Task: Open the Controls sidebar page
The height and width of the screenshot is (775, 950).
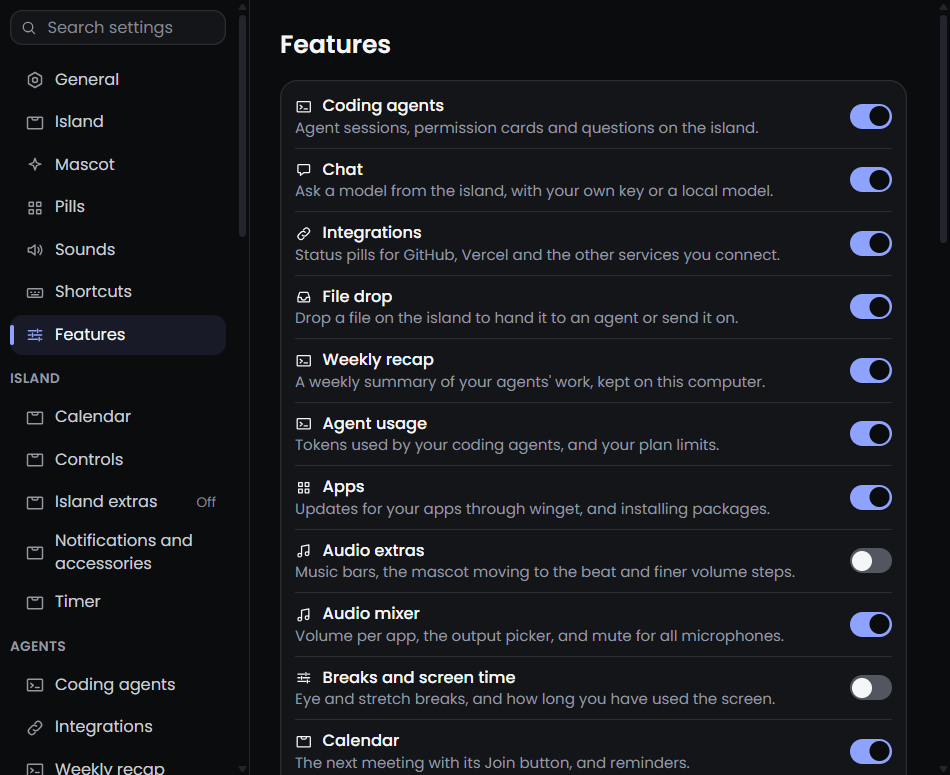Action: coord(118,460)
